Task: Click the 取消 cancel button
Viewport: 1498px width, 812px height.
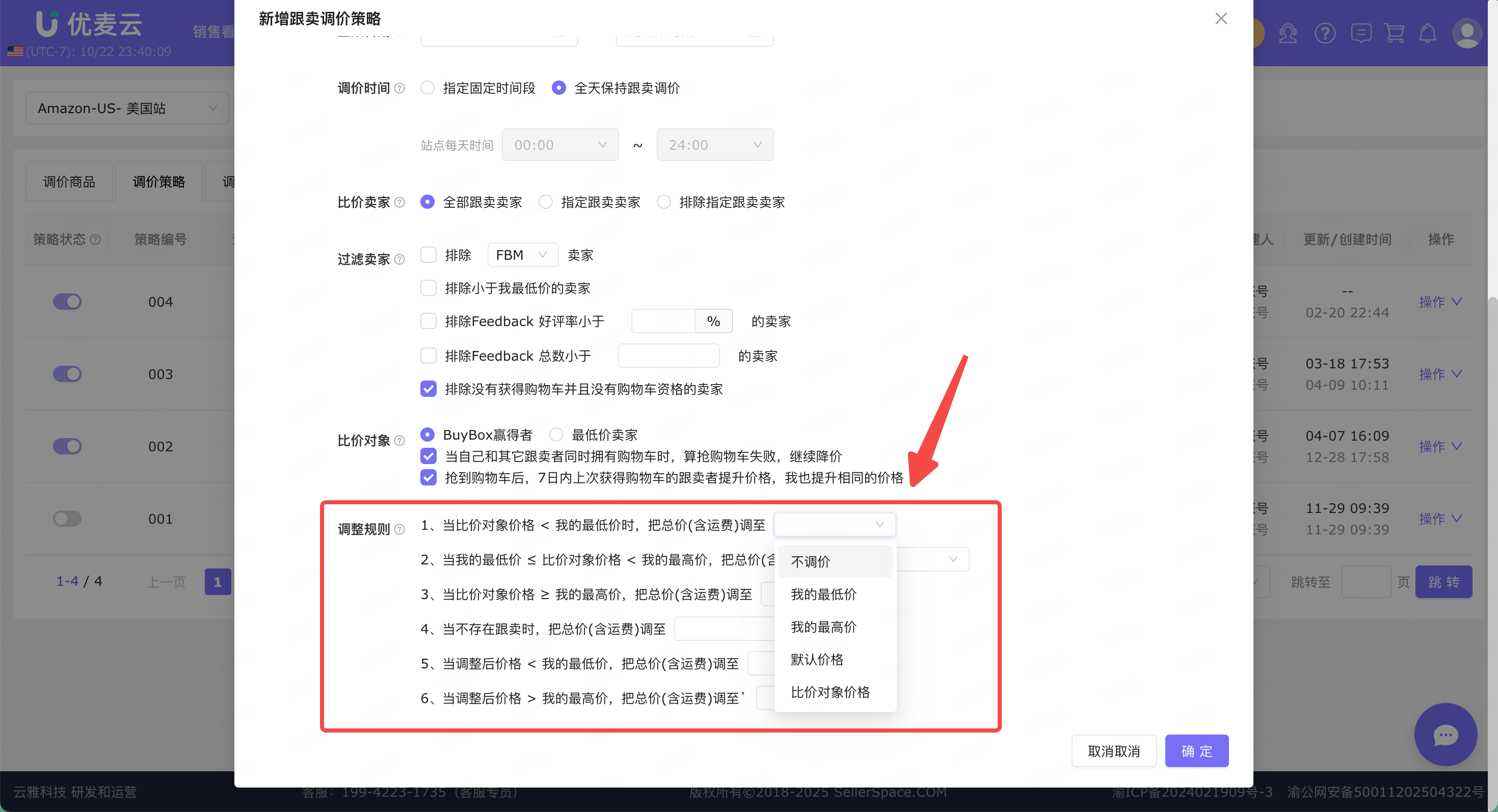Action: pyautogui.click(x=1113, y=751)
